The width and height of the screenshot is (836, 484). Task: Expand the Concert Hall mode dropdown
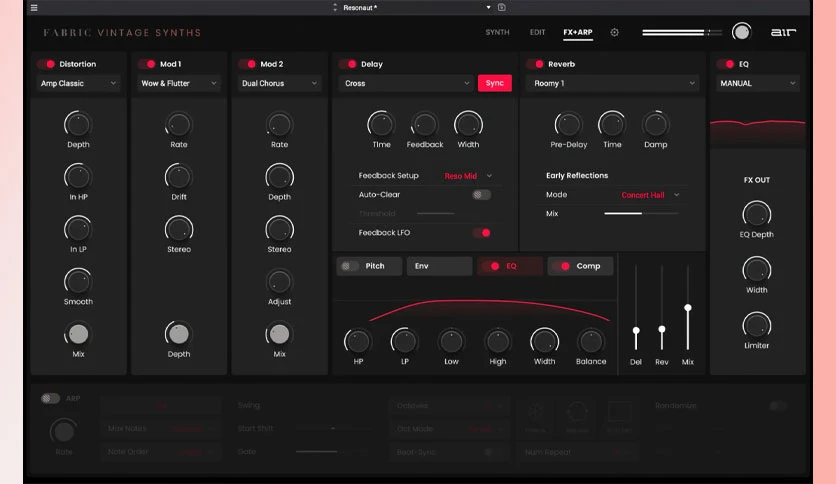pyautogui.click(x=650, y=195)
